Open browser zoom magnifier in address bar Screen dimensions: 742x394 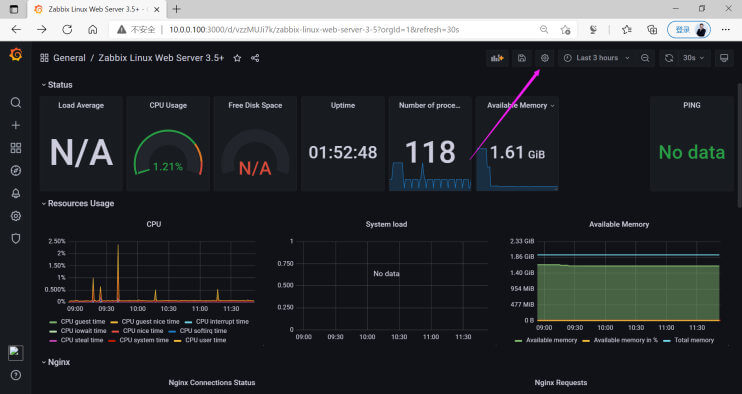point(544,29)
